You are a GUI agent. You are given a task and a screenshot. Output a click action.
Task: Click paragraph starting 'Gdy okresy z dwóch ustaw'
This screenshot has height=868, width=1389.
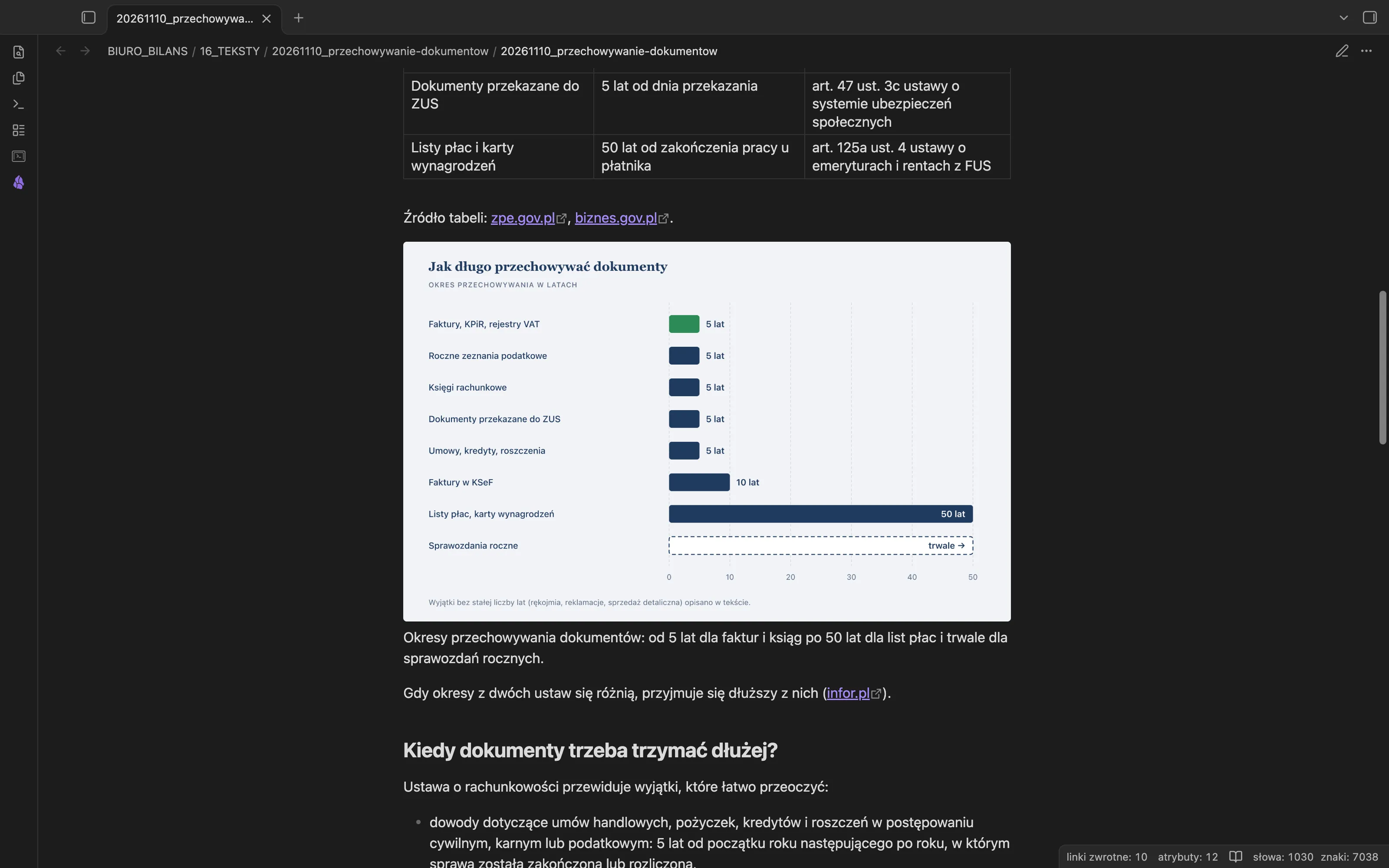tap(647, 693)
